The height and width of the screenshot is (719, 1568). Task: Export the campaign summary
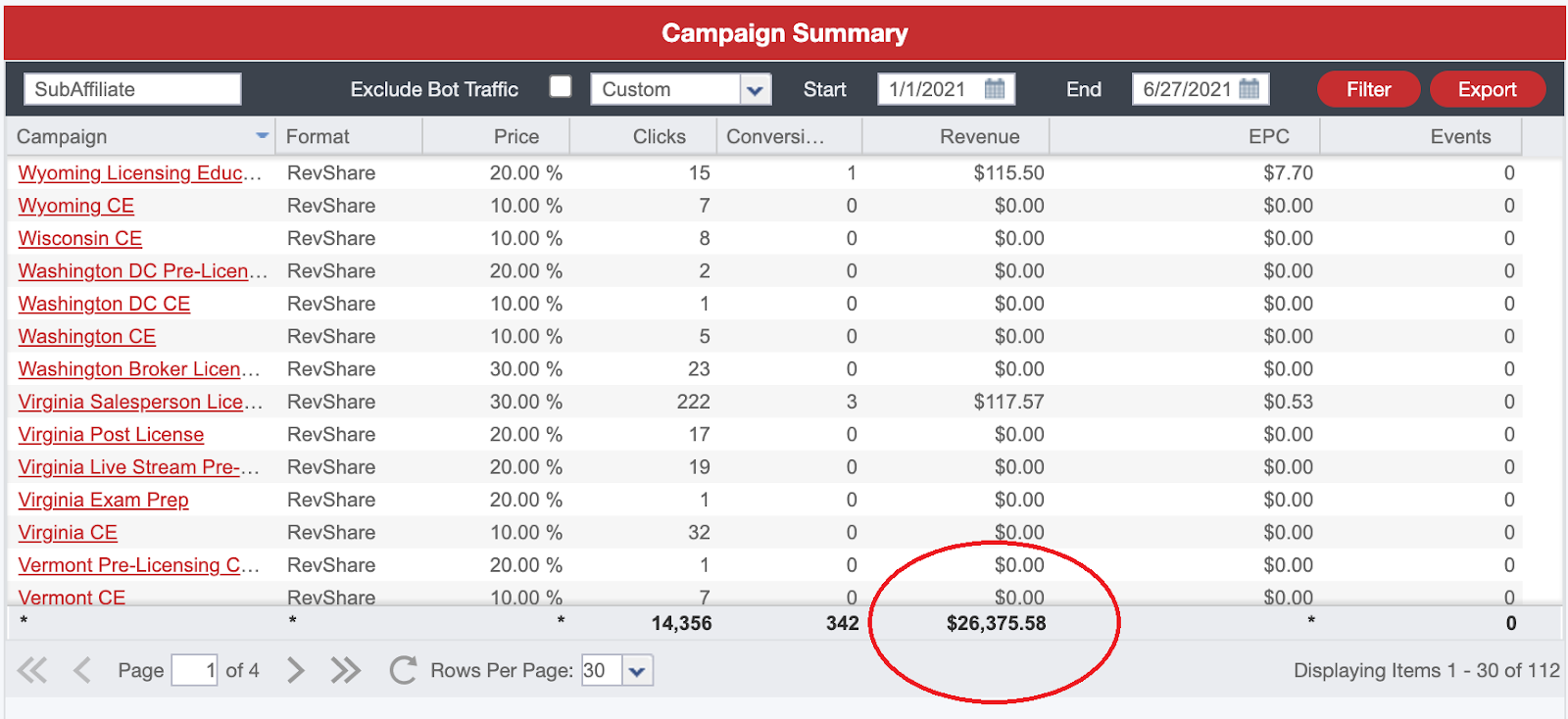[x=1487, y=89]
